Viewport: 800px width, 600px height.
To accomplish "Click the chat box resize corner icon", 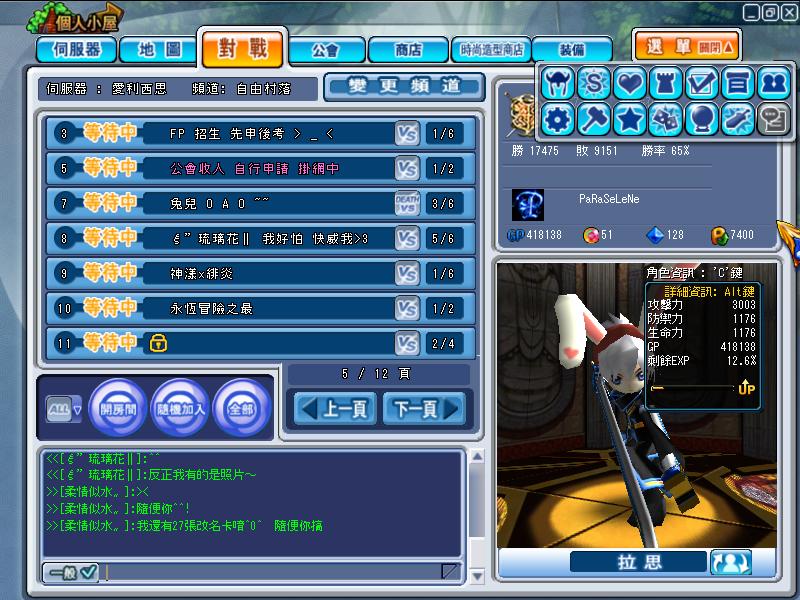I will point(450,571).
